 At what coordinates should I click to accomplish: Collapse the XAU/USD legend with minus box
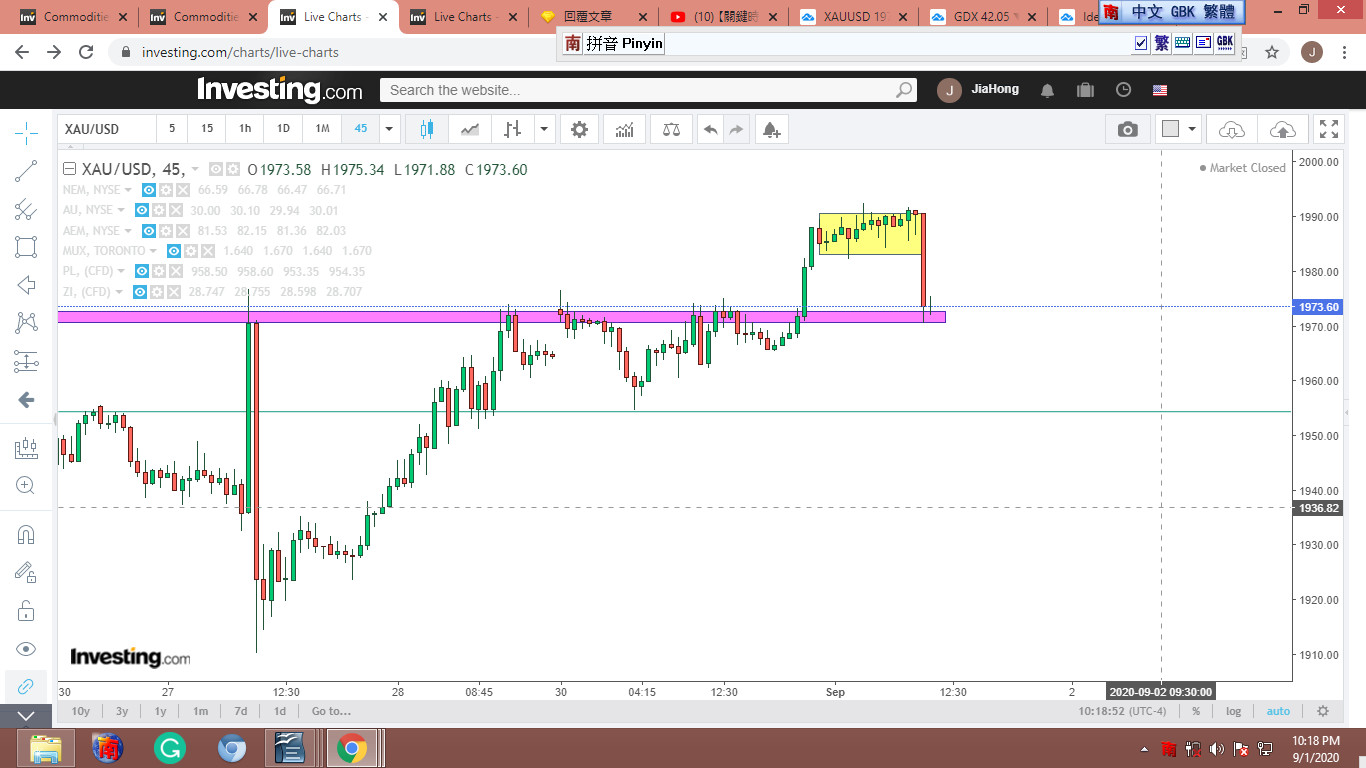pos(69,169)
